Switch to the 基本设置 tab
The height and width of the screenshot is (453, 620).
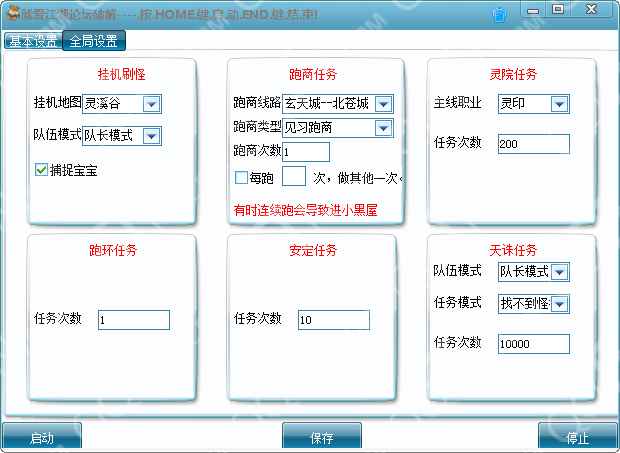pyautogui.click(x=34, y=41)
